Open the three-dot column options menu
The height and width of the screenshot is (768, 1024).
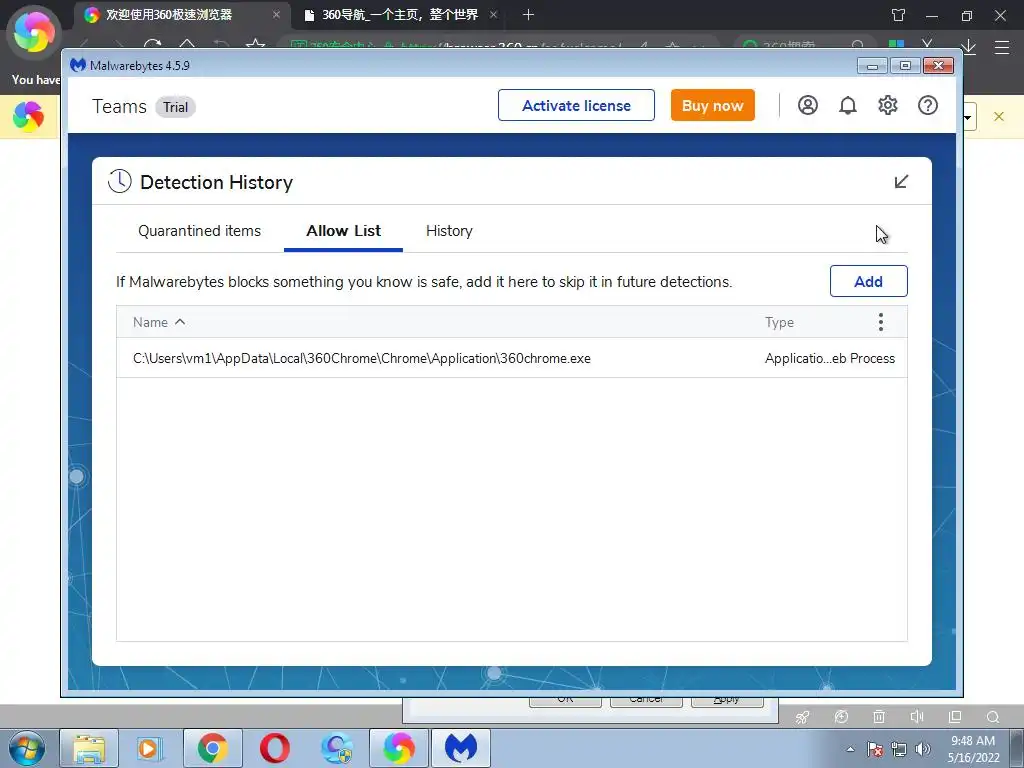tap(881, 322)
